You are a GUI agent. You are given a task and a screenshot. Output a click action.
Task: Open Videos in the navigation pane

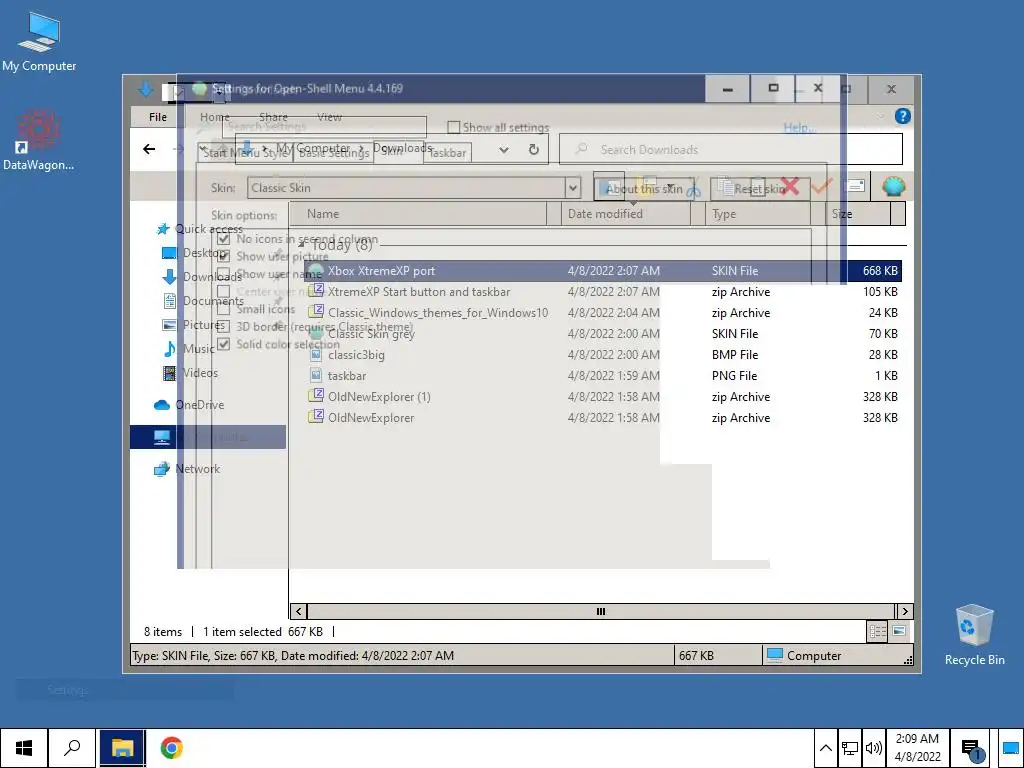pyautogui.click(x=190, y=373)
